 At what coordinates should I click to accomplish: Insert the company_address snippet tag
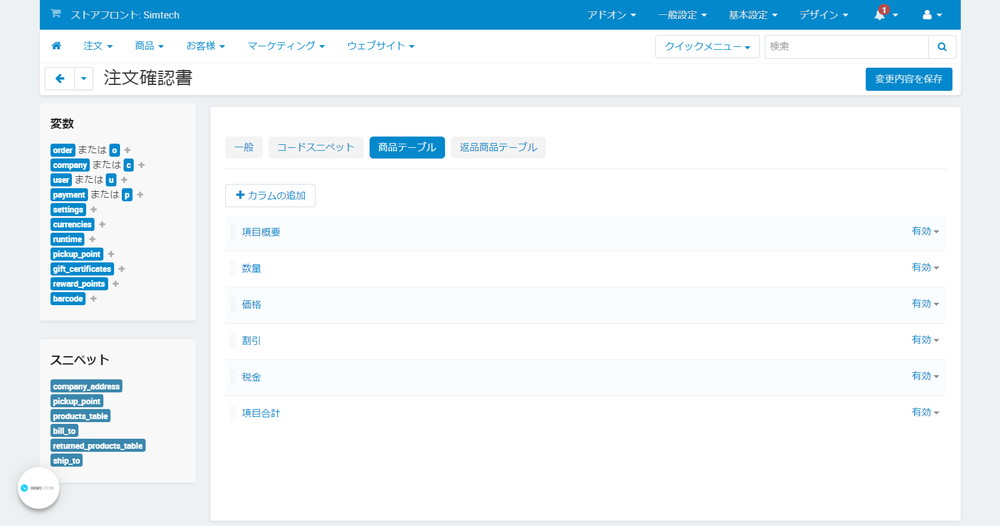click(86, 386)
